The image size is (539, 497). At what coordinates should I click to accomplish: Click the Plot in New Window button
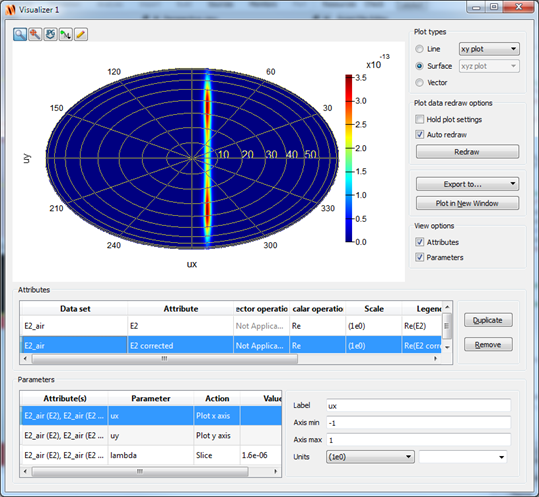point(467,203)
